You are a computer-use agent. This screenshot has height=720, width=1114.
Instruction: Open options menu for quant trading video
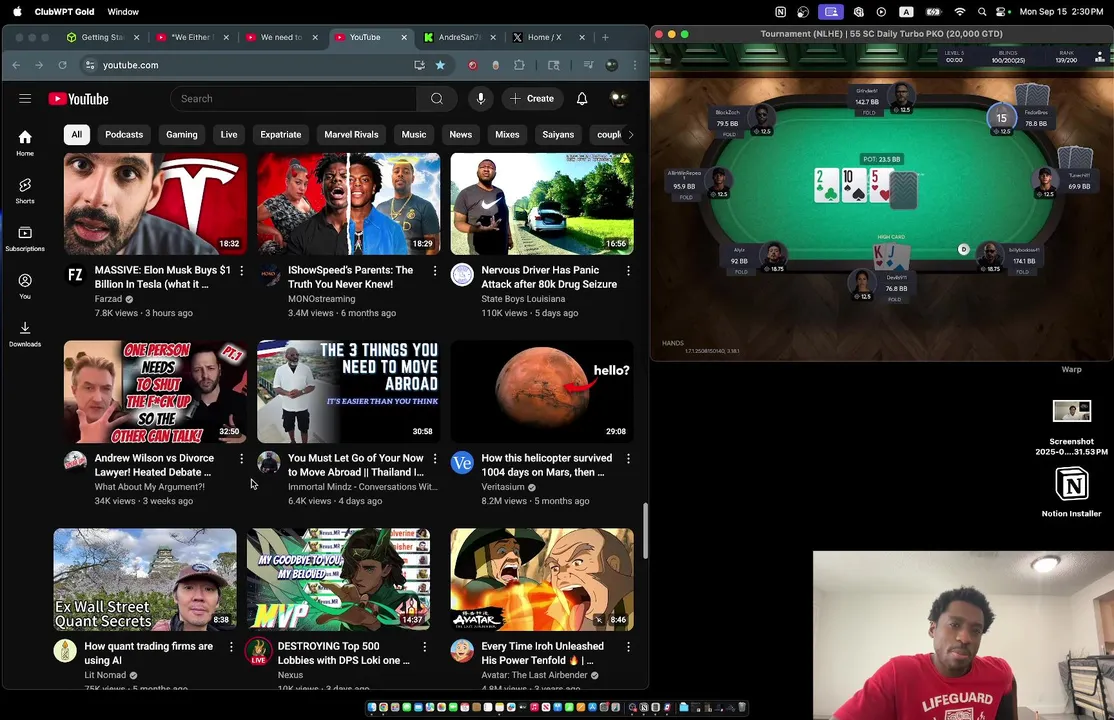click(x=231, y=647)
